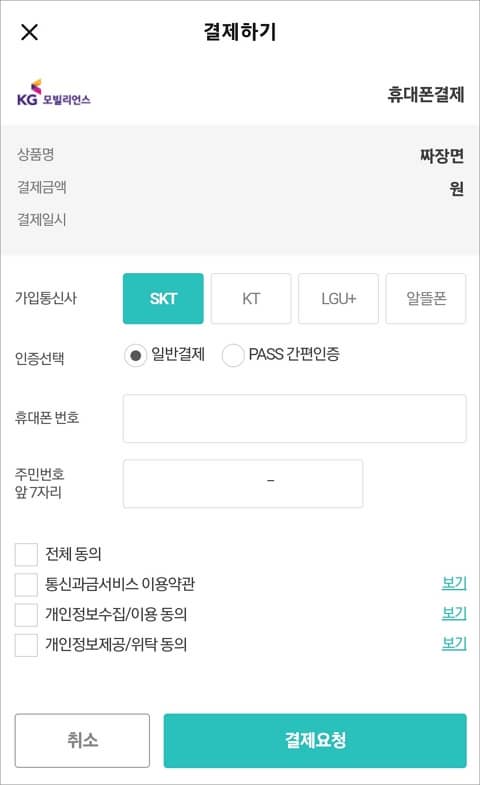The image size is (480, 785).
Task: Close the 결제하기 payment screen with X
Action: [30, 33]
